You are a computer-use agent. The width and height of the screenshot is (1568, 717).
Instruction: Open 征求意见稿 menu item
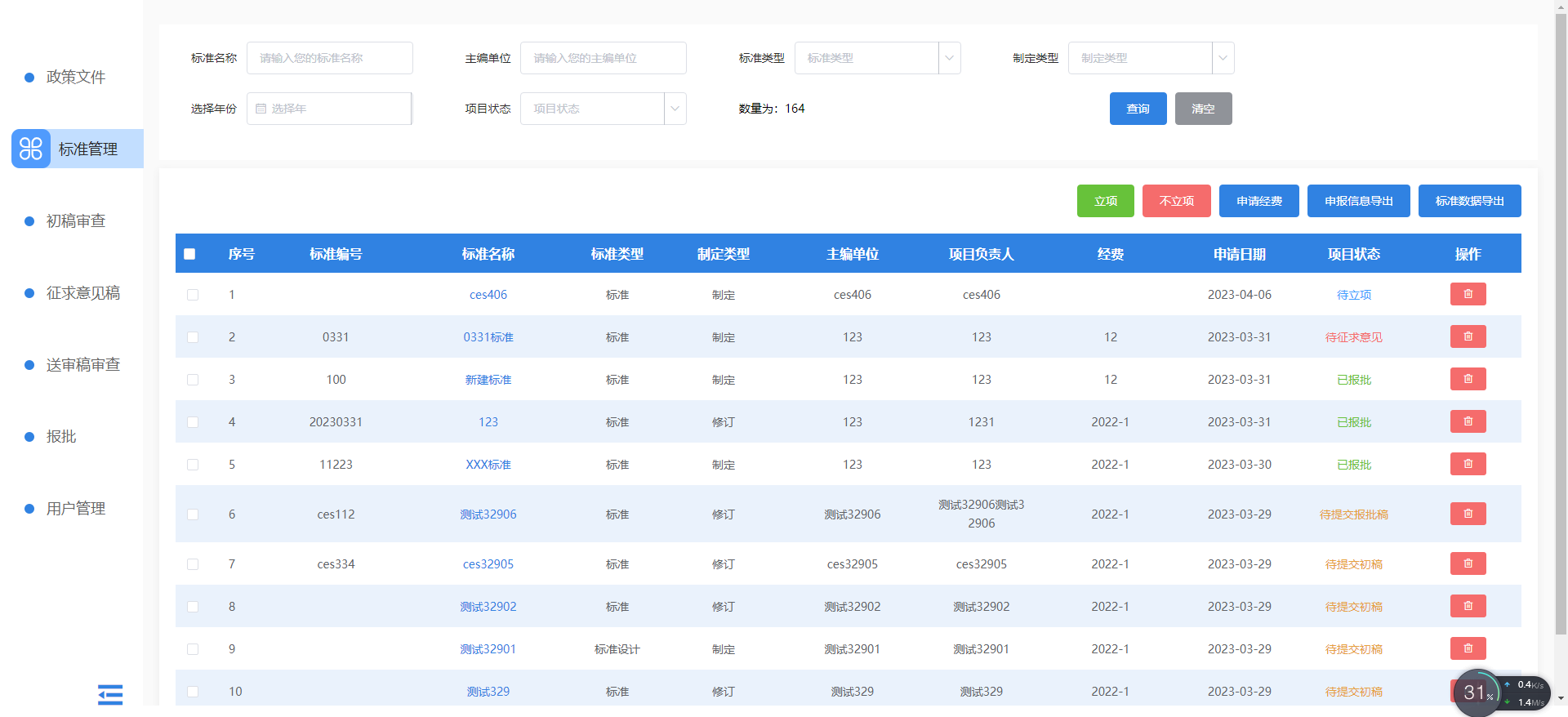(82, 292)
